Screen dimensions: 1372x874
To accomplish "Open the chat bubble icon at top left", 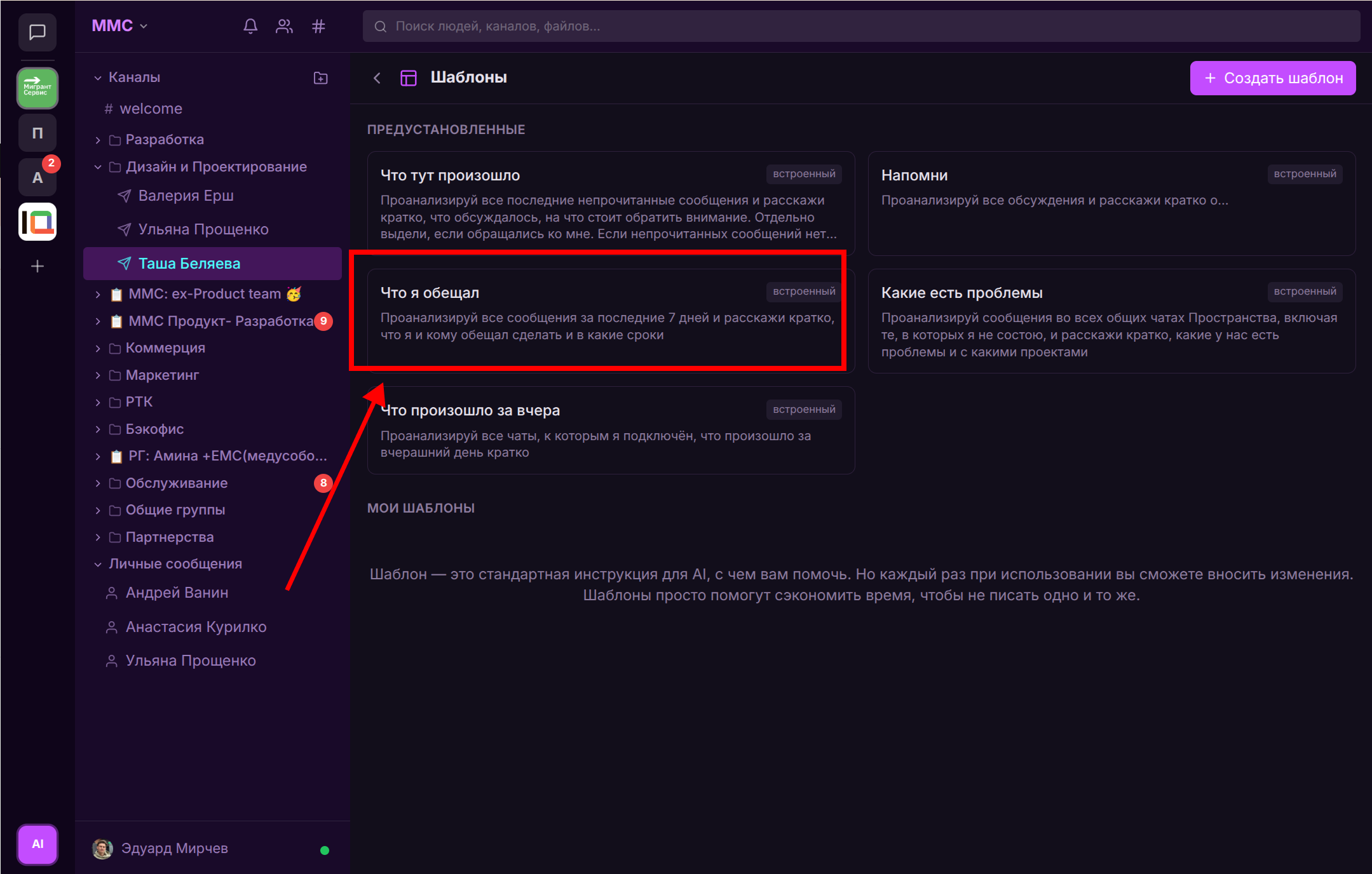I will tap(37, 32).
